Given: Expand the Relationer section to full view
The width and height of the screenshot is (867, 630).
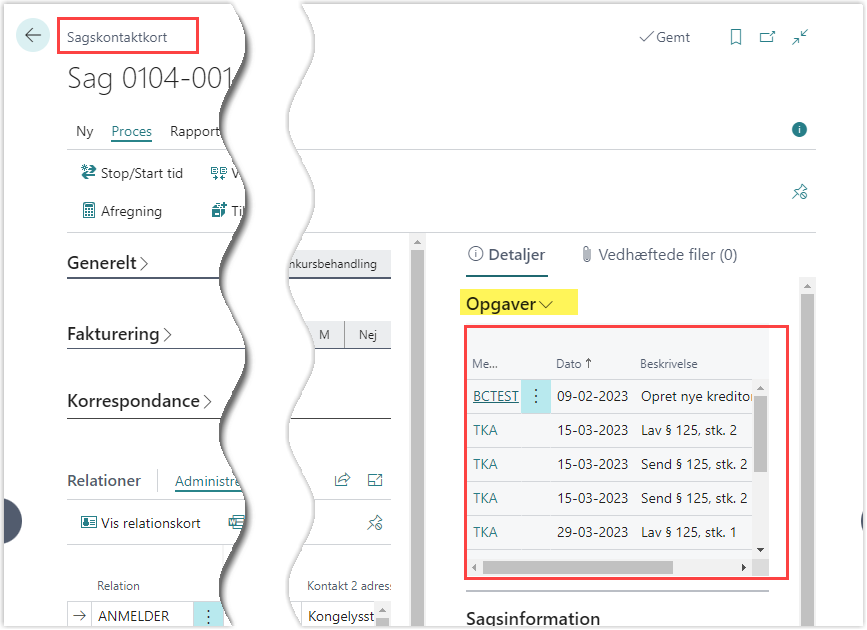Looking at the screenshot, I should point(375,480).
